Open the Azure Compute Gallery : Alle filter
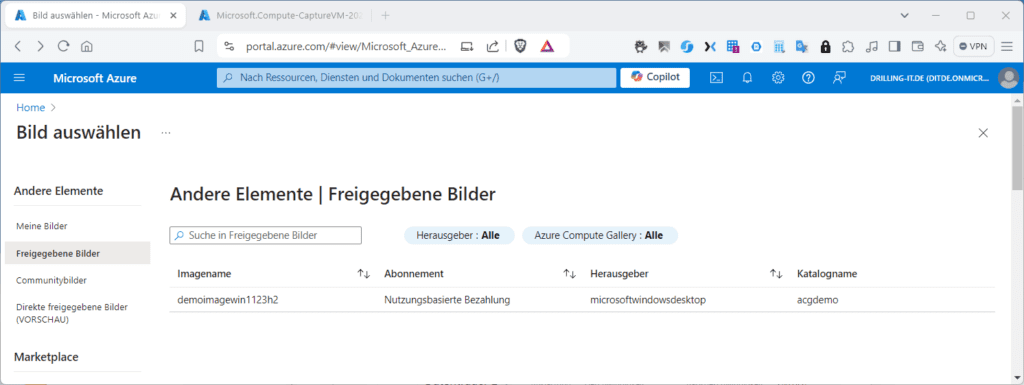Image resolution: width=1024 pixels, height=385 pixels. pyautogui.click(x=600, y=236)
